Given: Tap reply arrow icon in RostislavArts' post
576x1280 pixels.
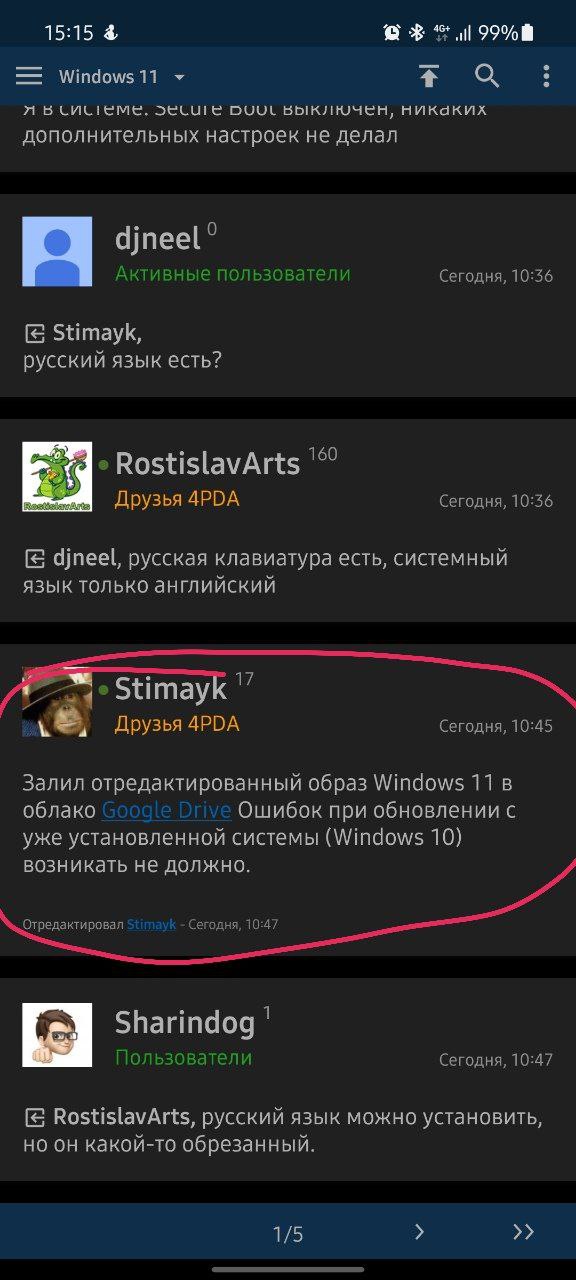Looking at the screenshot, I should click(x=35, y=558).
